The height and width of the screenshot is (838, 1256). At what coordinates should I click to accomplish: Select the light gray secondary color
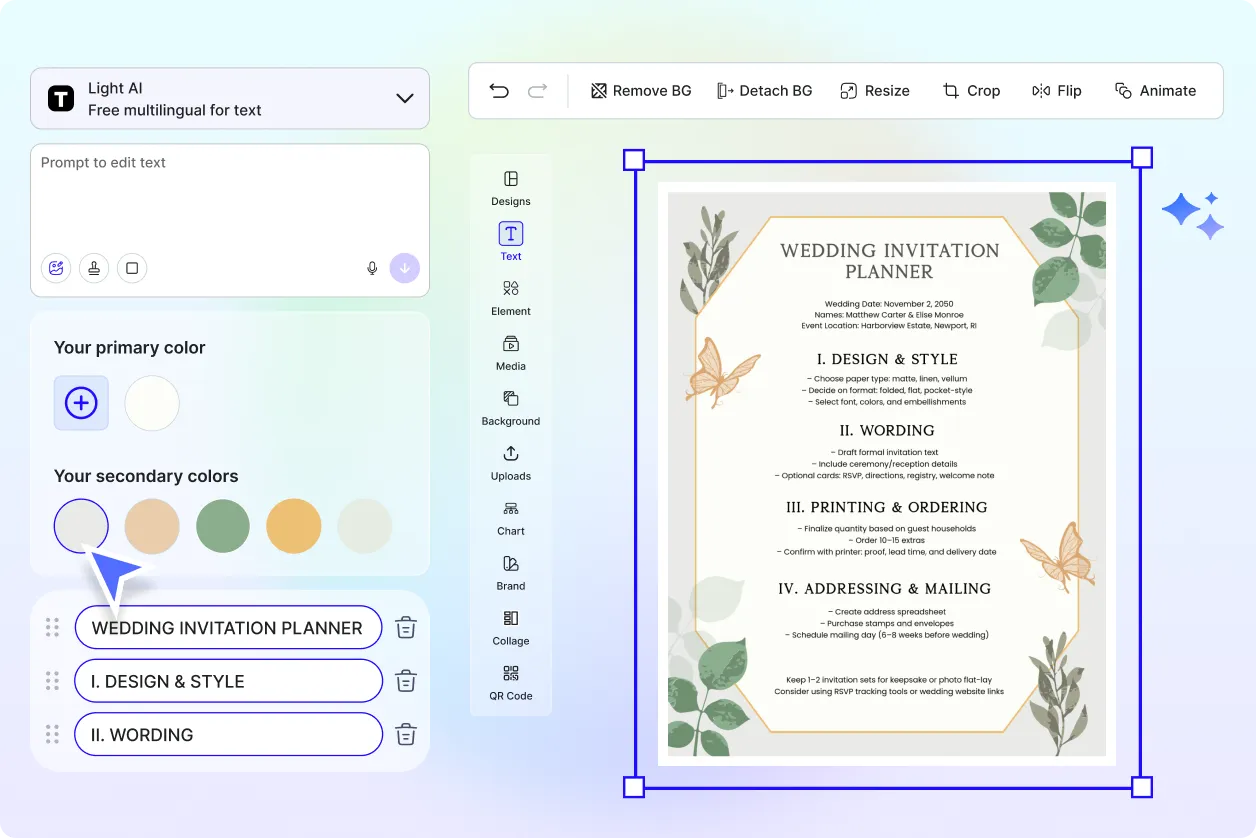coord(81,526)
